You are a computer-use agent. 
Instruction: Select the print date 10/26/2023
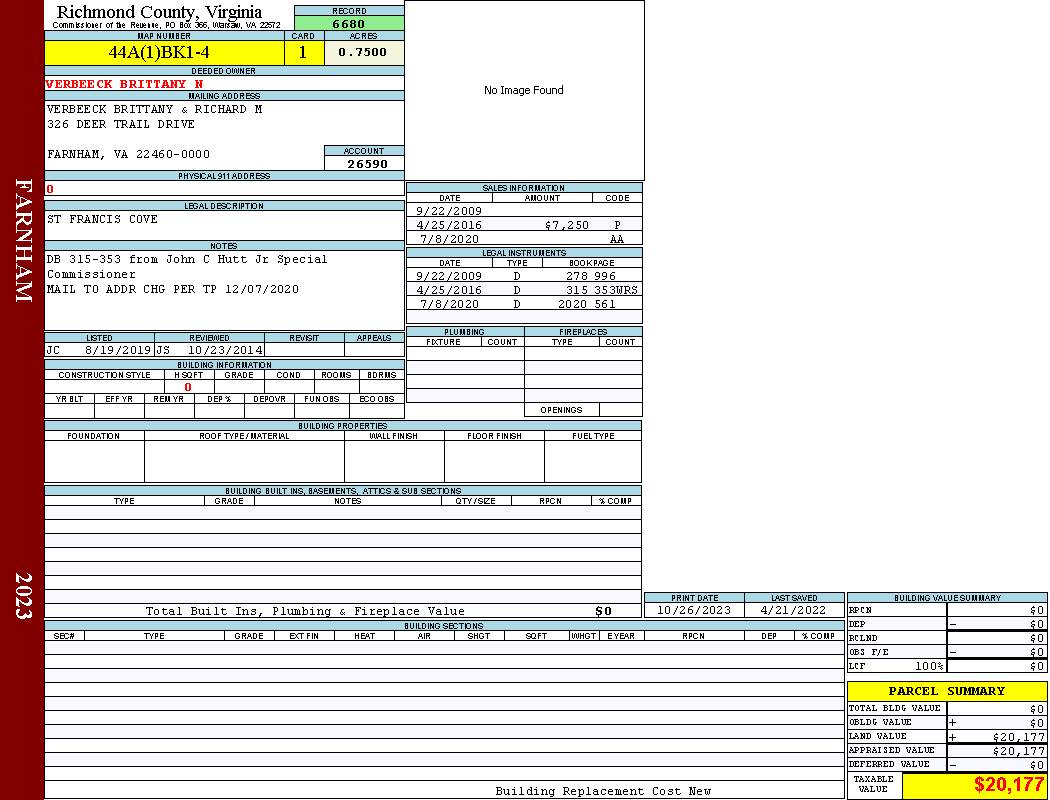(x=694, y=610)
